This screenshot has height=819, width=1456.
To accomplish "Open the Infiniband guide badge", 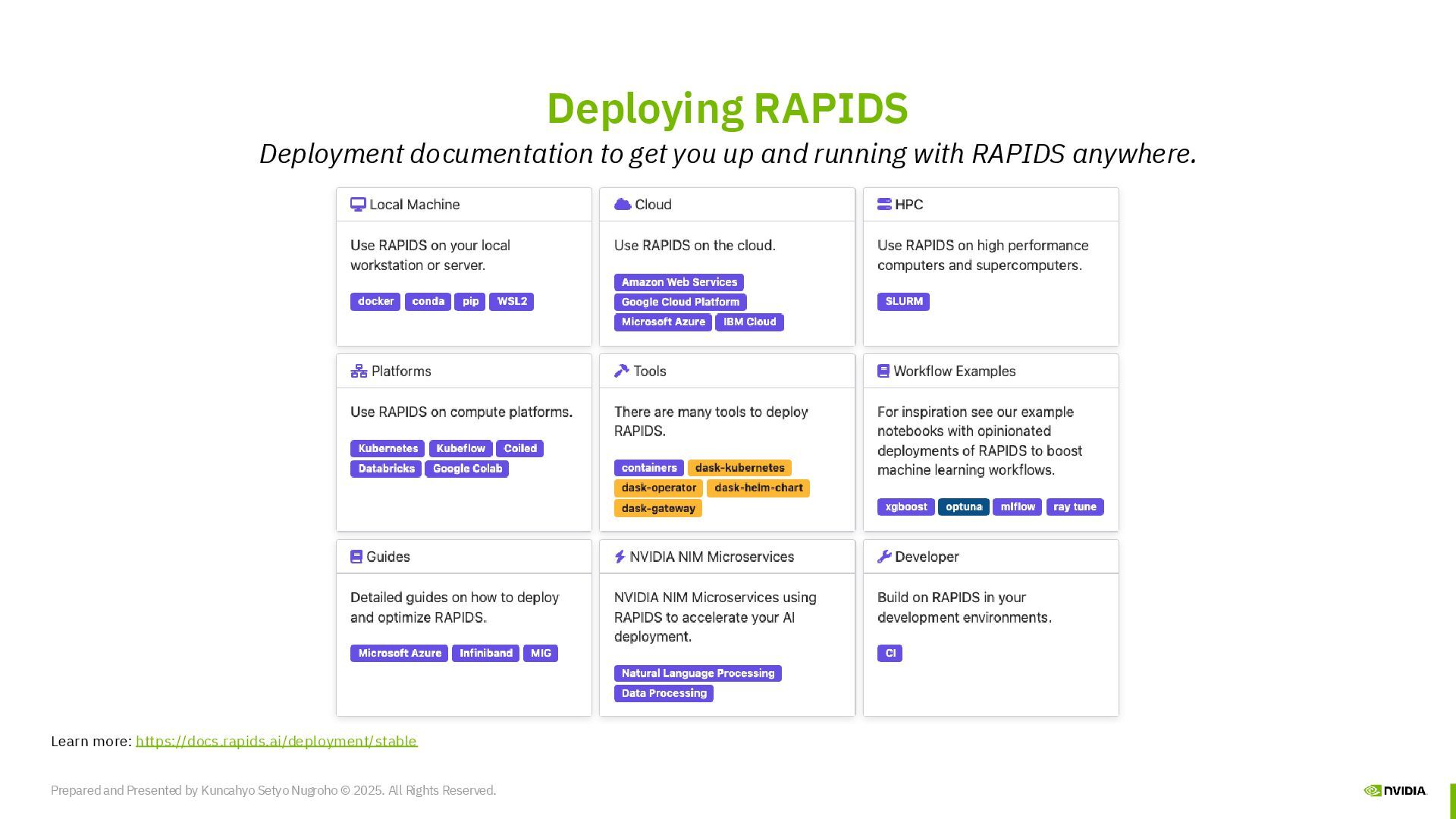I will point(485,654).
